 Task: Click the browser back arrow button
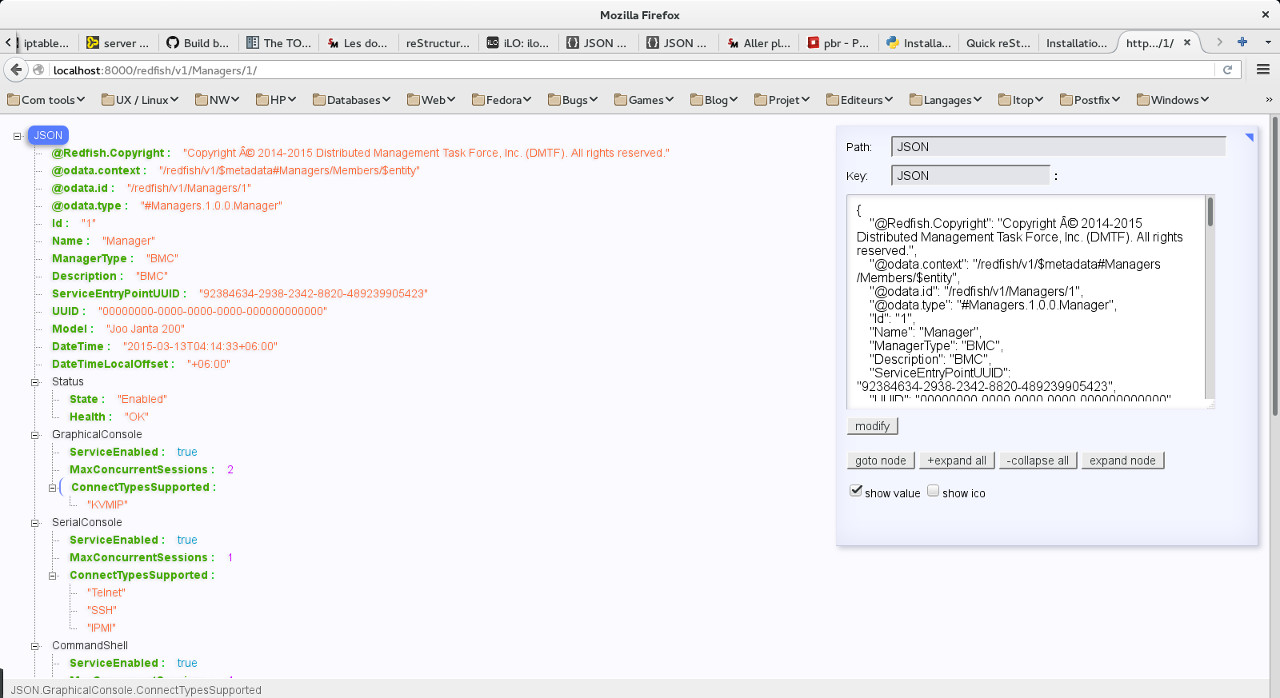(15, 70)
